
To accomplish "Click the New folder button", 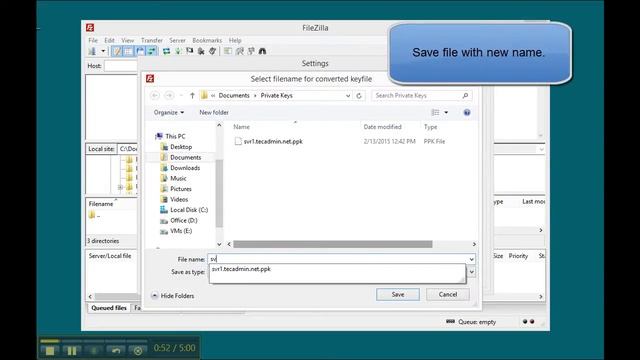I will [x=214, y=112].
